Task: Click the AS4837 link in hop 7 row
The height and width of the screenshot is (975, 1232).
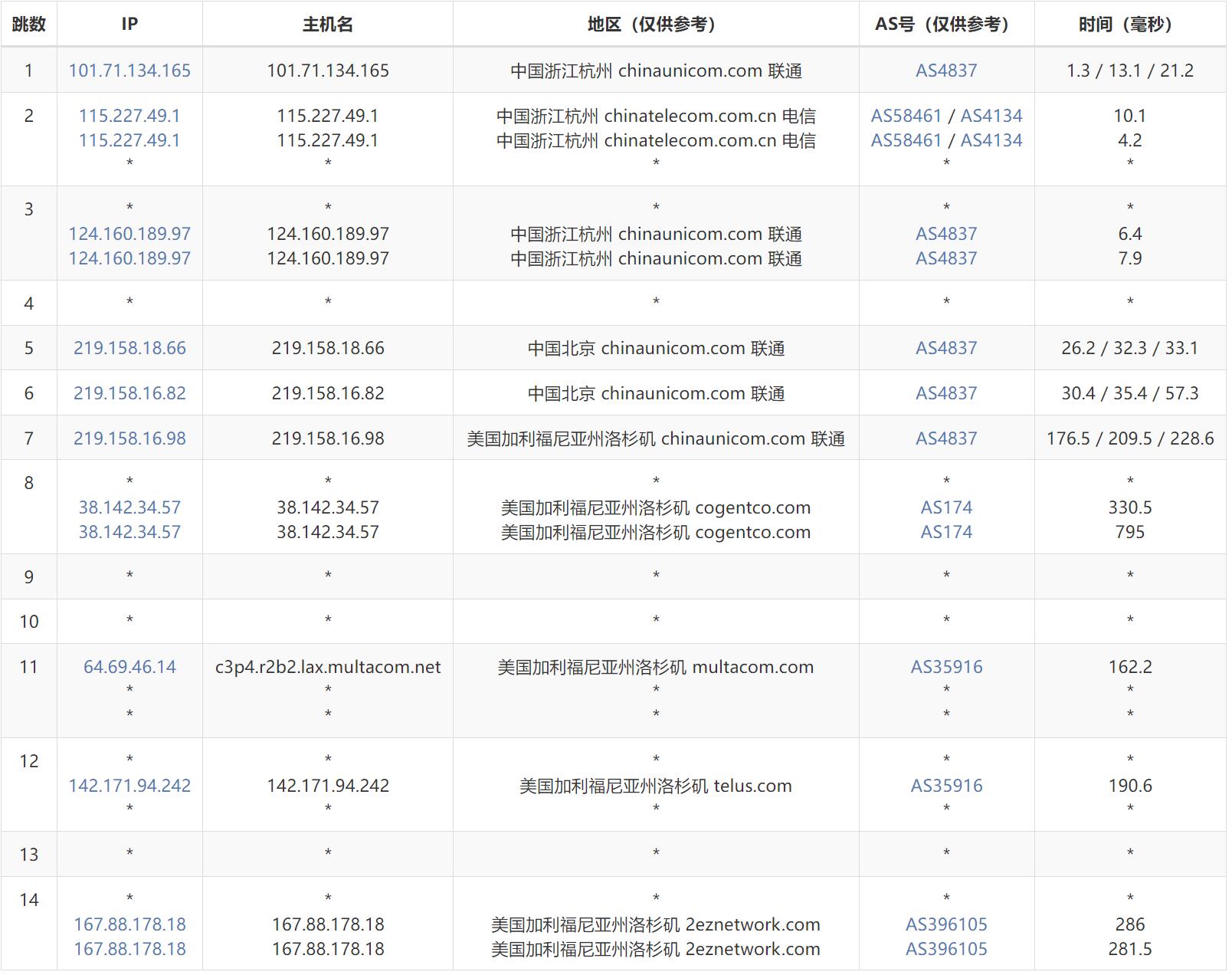Action: click(946, 438)
